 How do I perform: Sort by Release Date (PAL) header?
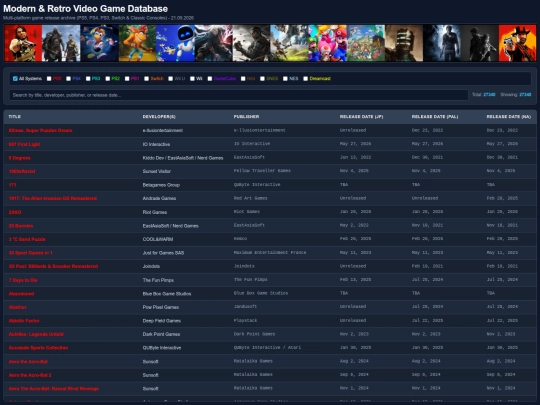[x=435, y=117]
